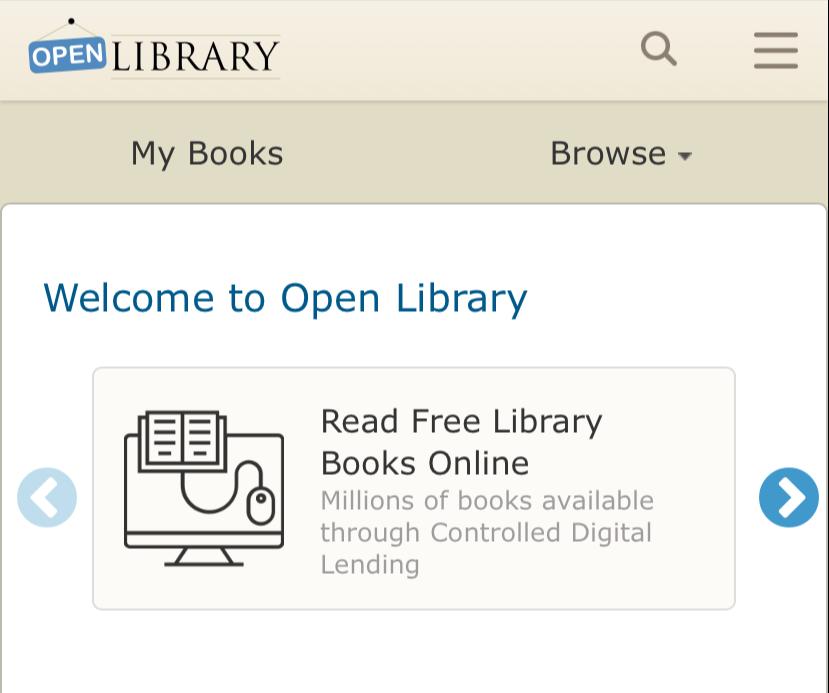The height and width of the screenshot is (693, 829).
Task: Click "through Controlled Digital" description line
Action: (x=486, y=532)
